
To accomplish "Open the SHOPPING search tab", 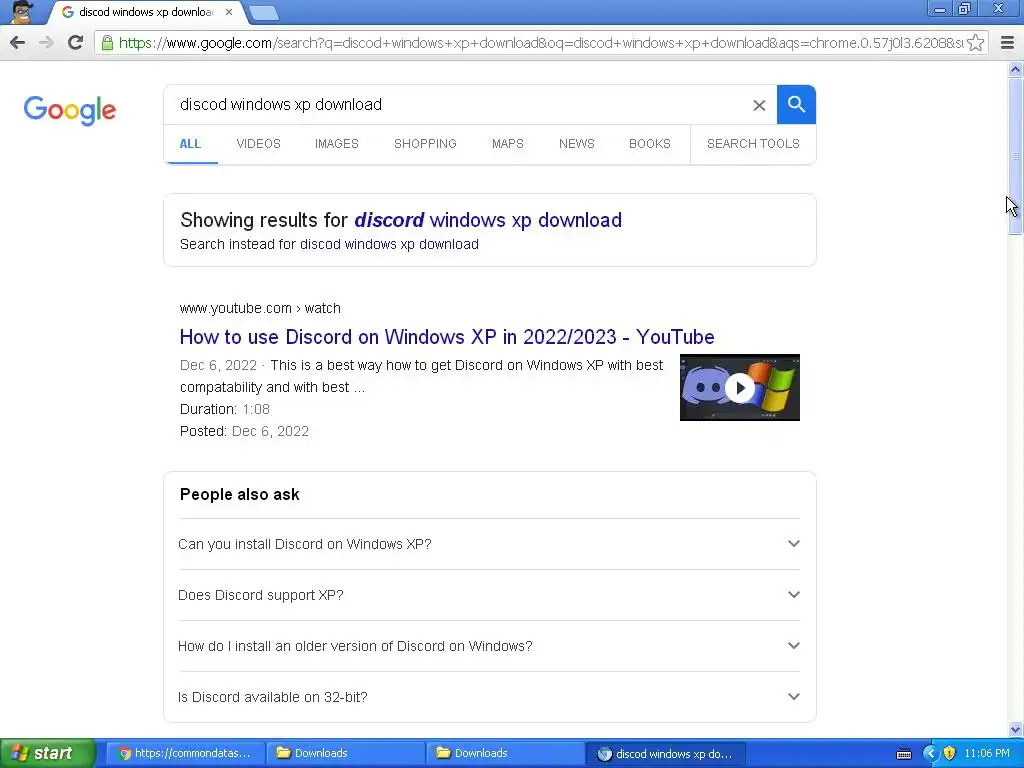I will [425, 144].
